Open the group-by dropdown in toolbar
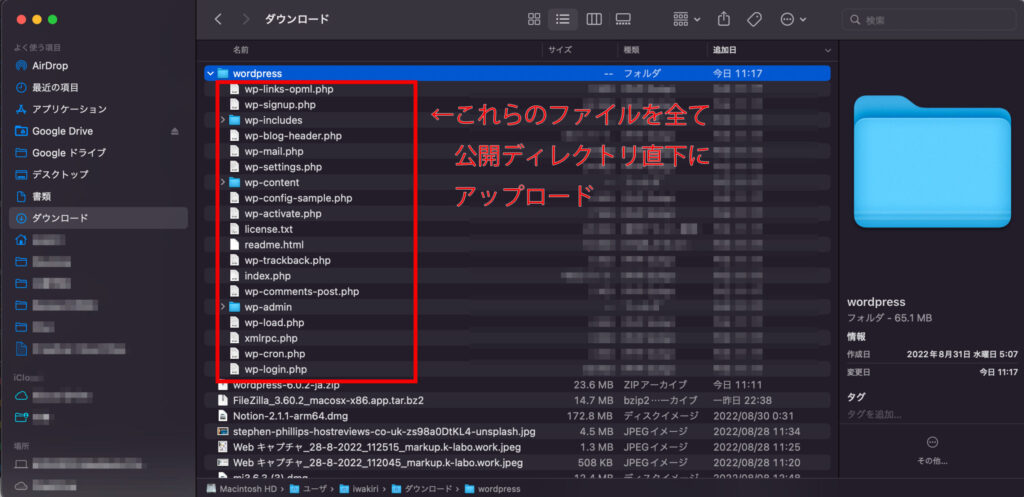Image resolution: width=1024 pixels, height=497 pixels. tap(687, 20)
